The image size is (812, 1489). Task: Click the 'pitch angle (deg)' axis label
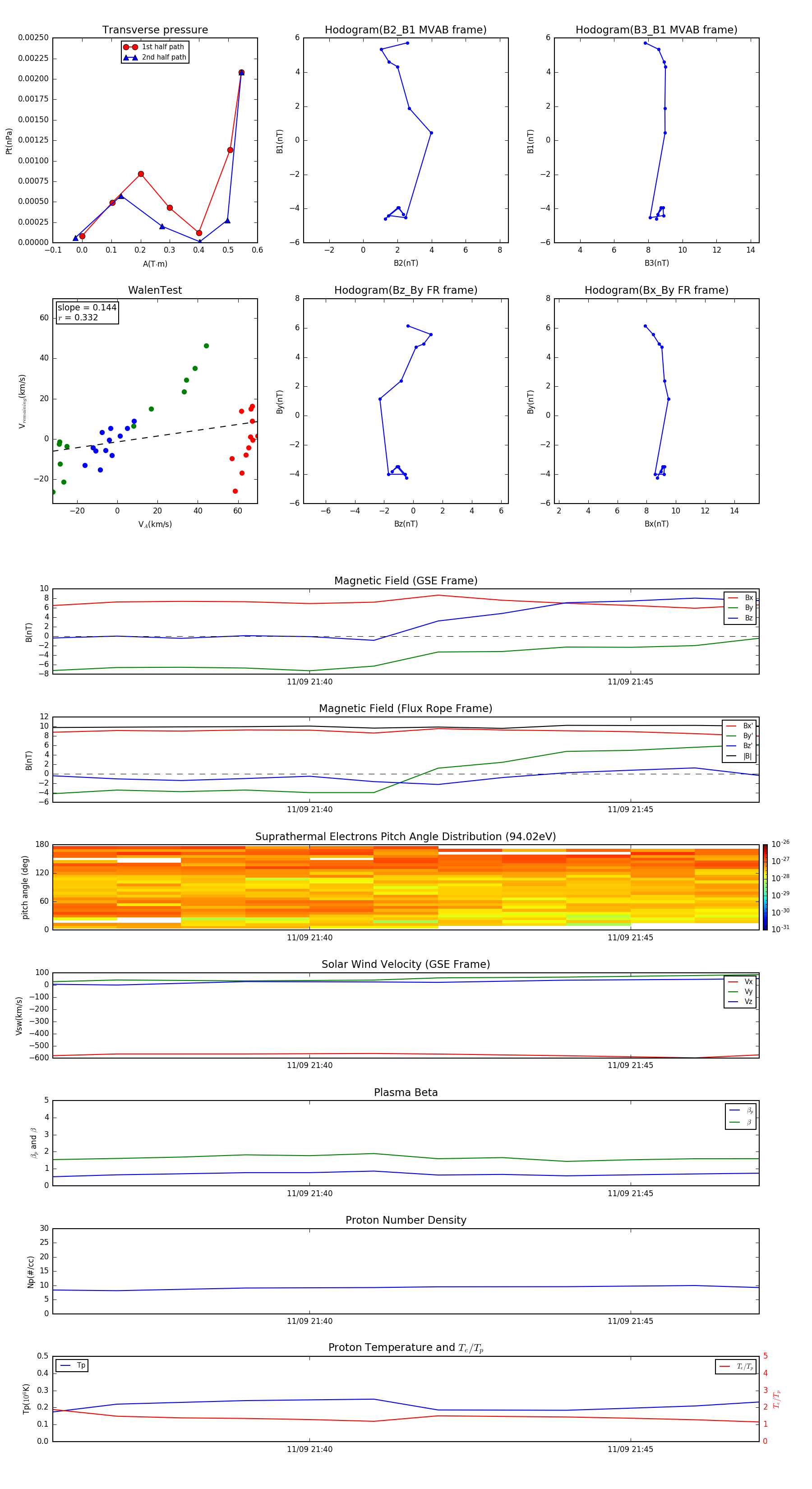coord(25,887)
